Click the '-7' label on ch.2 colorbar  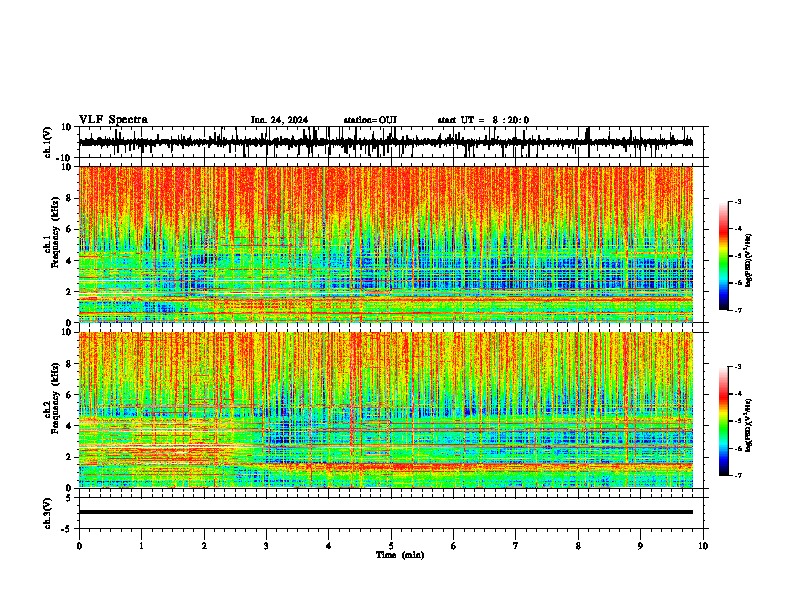[x=738, y=475]
